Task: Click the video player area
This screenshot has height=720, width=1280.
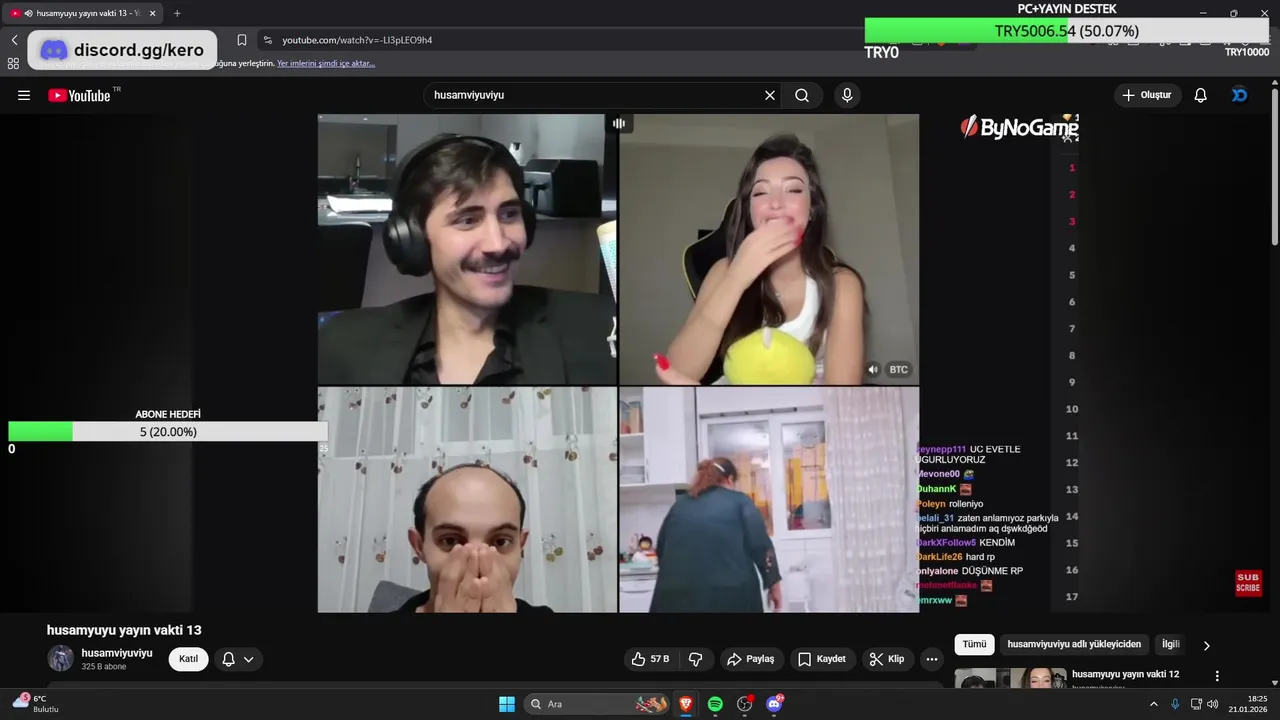Action: coord(618,363)
